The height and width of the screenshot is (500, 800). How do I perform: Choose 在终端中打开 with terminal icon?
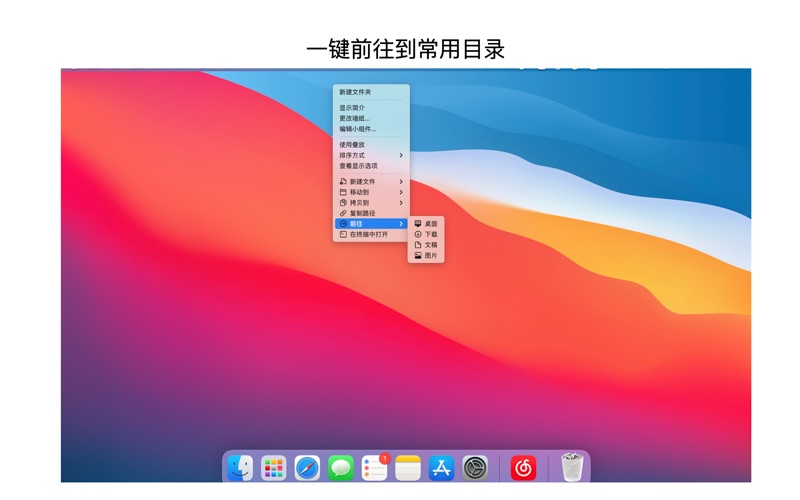tap(371, 235)
